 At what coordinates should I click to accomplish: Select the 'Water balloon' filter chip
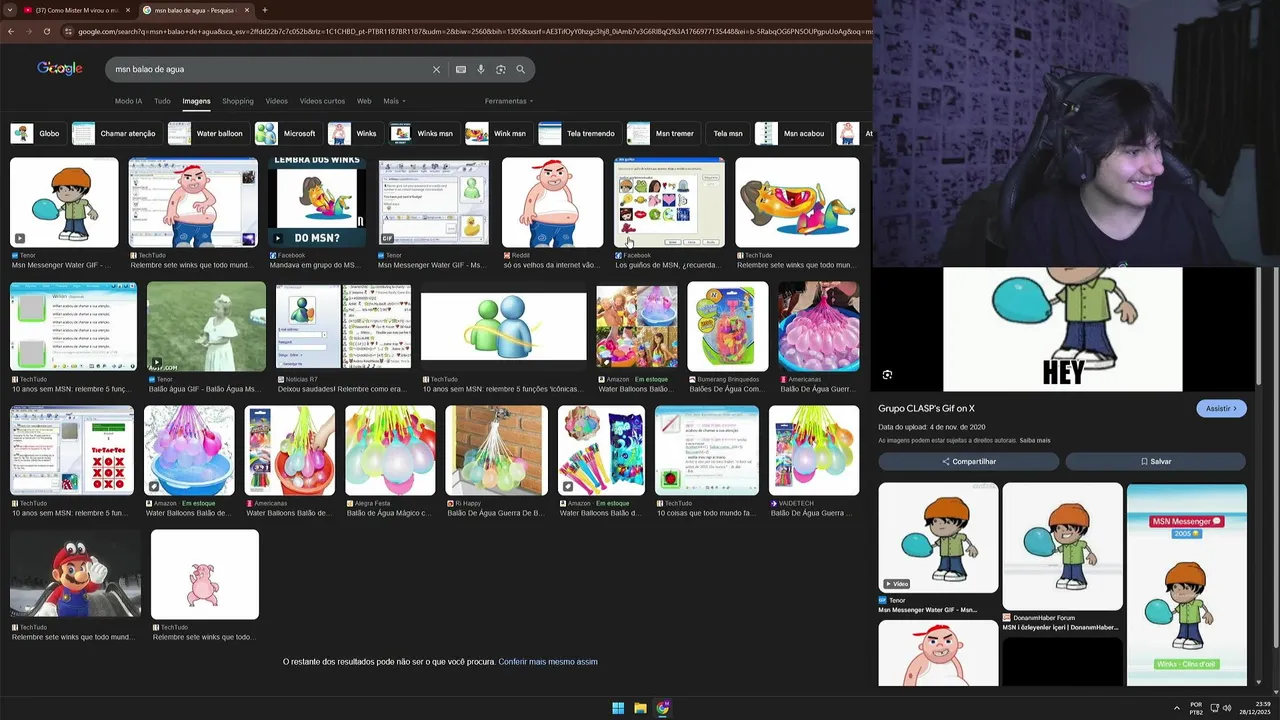(x=207, y=133)
